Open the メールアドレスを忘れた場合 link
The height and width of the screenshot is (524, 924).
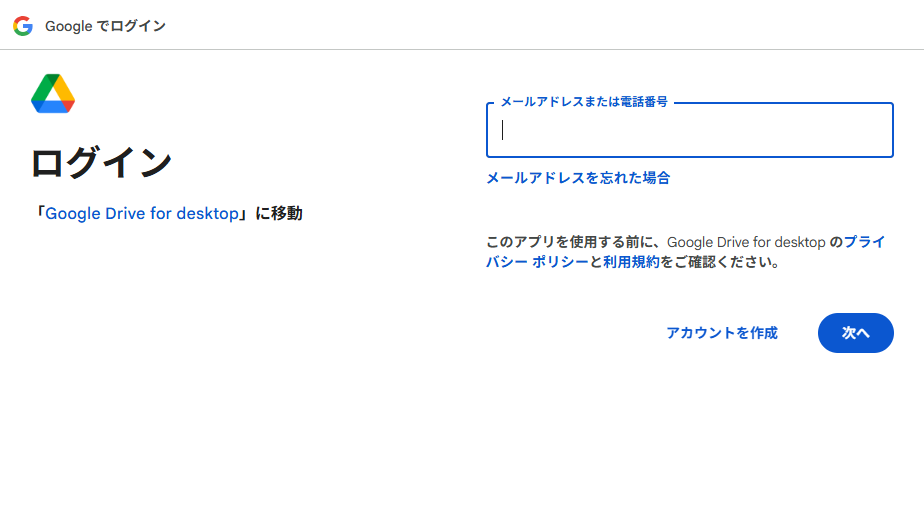pyautogui.click(x=578, y=178)
